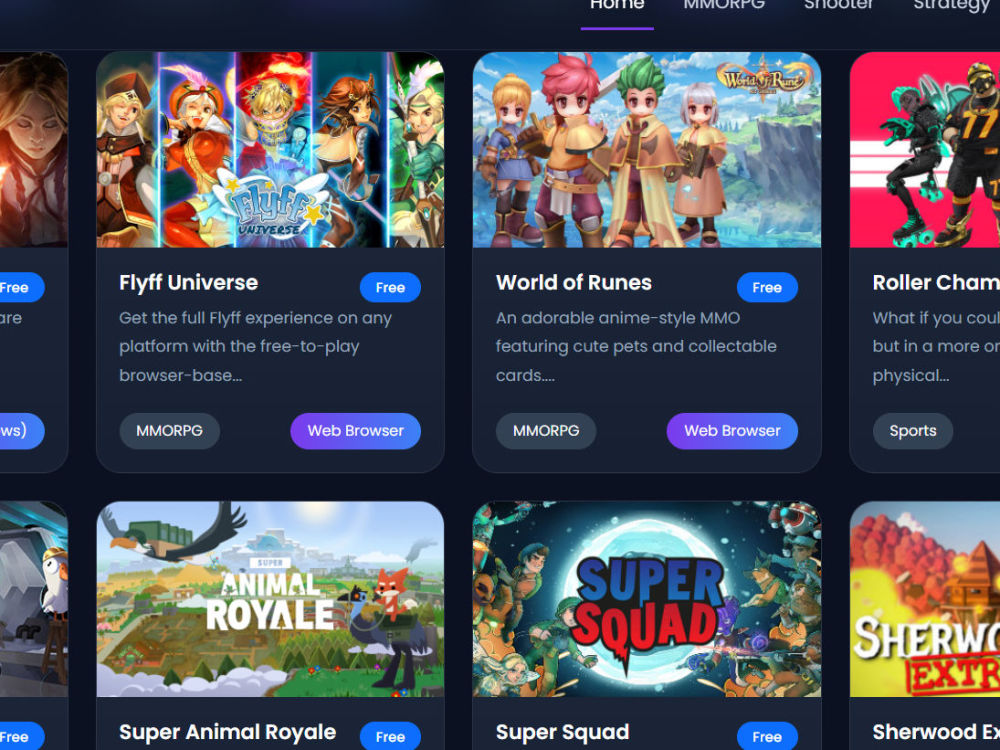This screenshot has width=1000, height=750.
Task: Click the Flyff Universe title
Action: point(189,283)
